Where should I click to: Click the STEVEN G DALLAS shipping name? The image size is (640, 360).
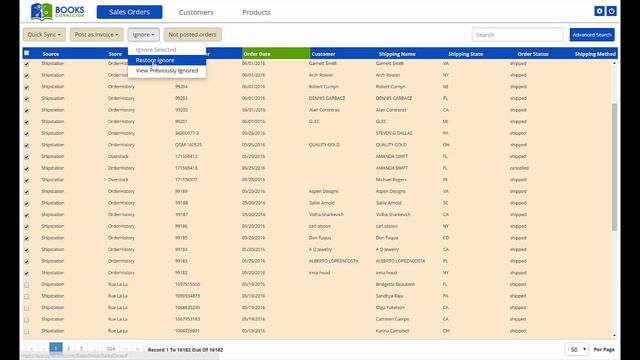click(x=394, y=133)
